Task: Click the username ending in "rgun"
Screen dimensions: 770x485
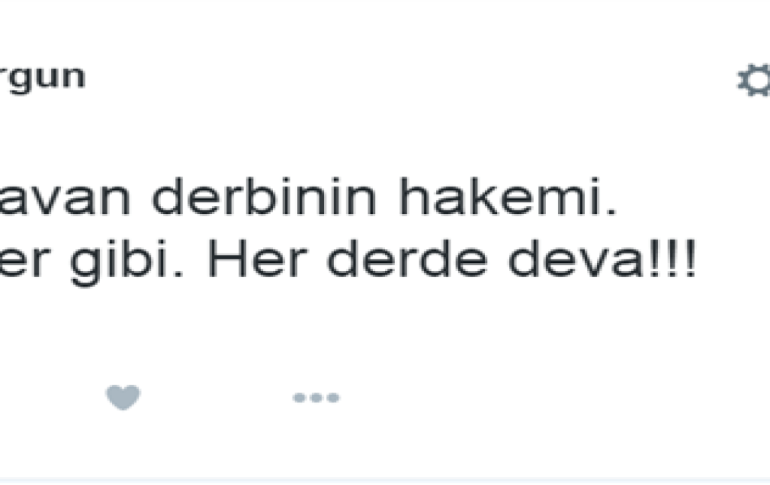Action: point(43,79)
